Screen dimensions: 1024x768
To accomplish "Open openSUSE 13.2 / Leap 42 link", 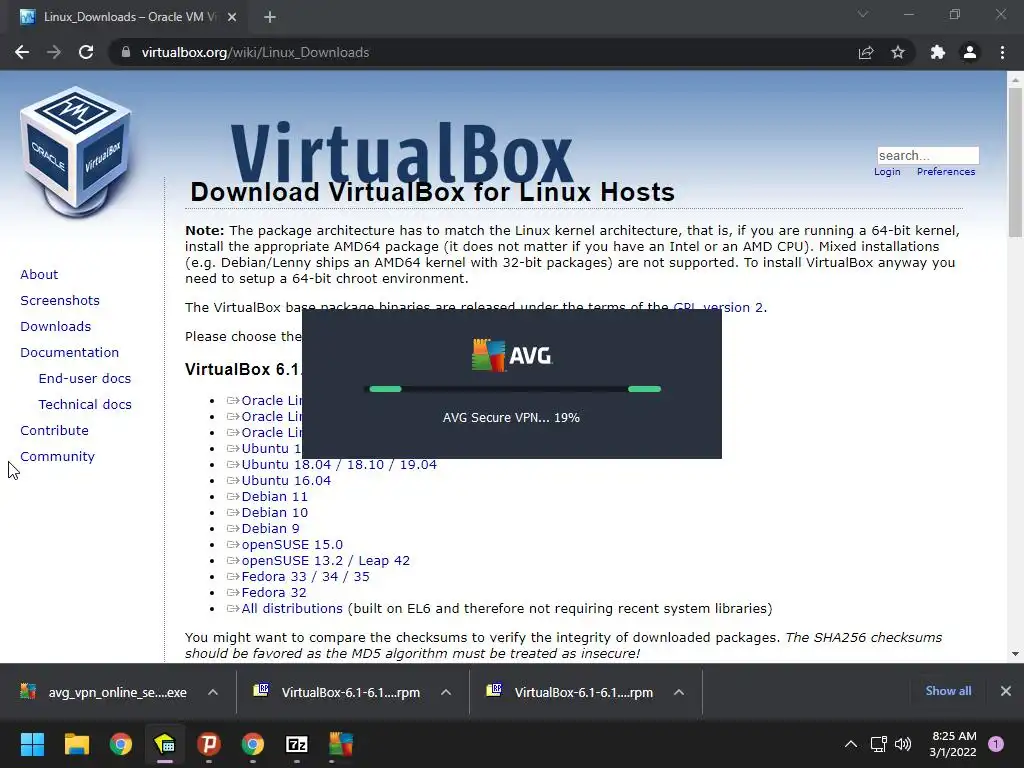I will 325,560.
